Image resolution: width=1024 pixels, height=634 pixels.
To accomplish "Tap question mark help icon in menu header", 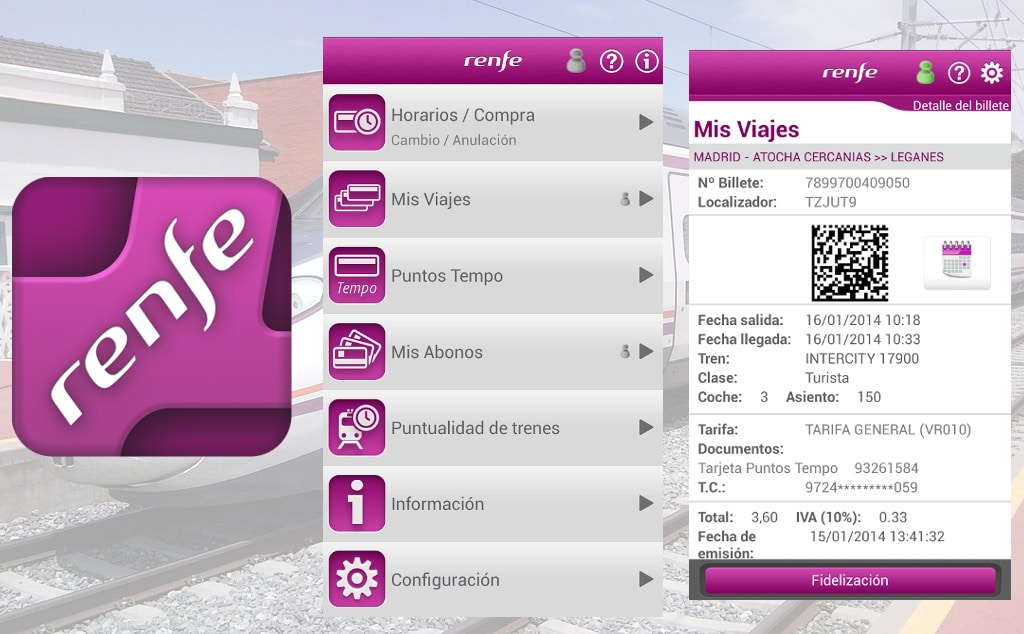I will pyautogui.click(x=611, y=61).
